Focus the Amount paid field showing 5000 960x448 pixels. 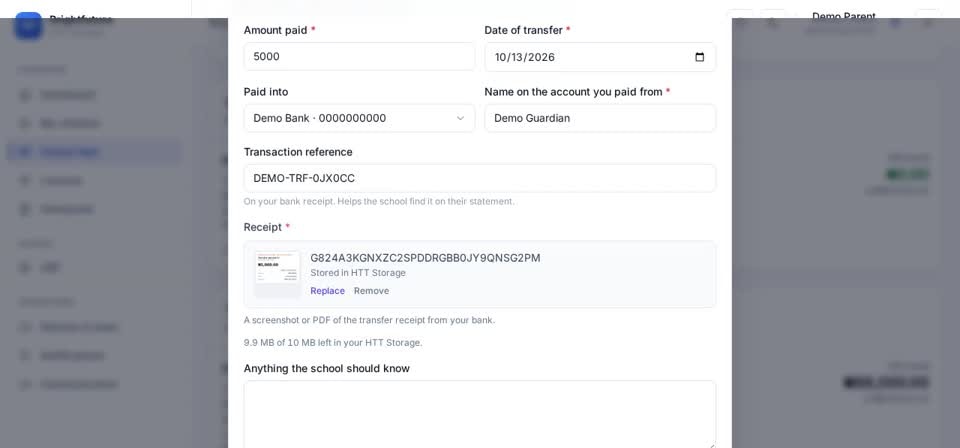click(x=359, y=56)
